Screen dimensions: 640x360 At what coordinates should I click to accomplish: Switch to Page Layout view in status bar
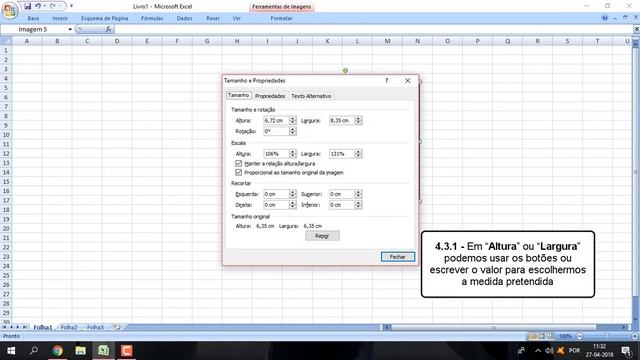click(542, 336)
